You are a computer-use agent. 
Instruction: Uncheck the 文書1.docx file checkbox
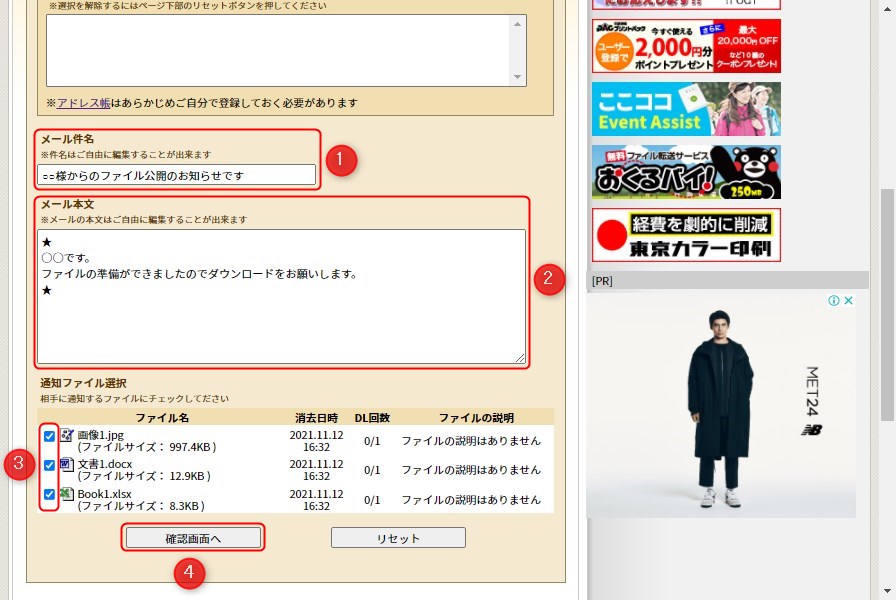coord(49,465)
